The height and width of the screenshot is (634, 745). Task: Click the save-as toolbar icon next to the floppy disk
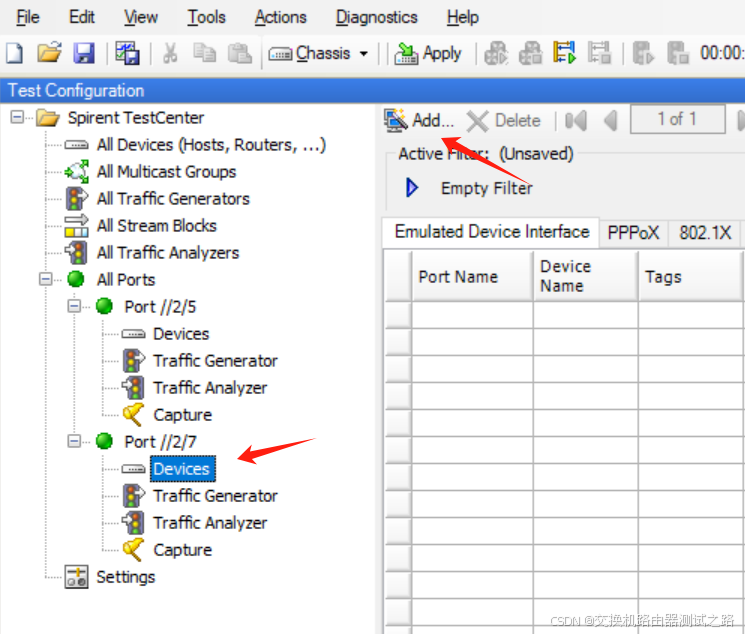point(127,53)
